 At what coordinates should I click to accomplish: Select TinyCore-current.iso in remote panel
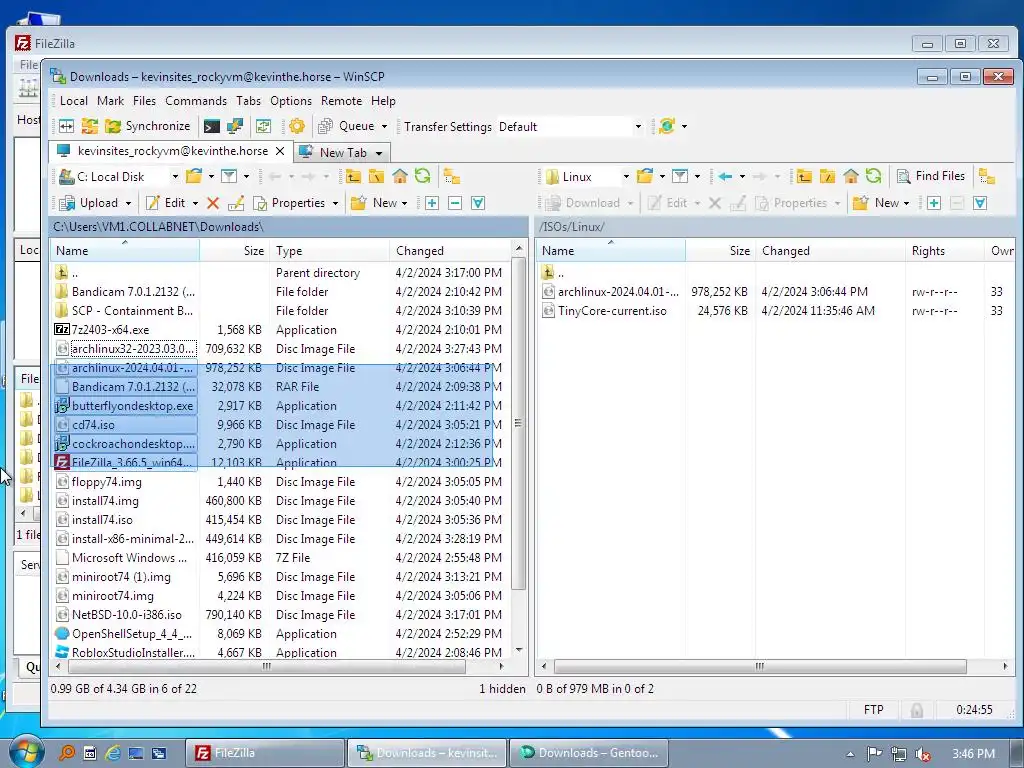point(612,311)
